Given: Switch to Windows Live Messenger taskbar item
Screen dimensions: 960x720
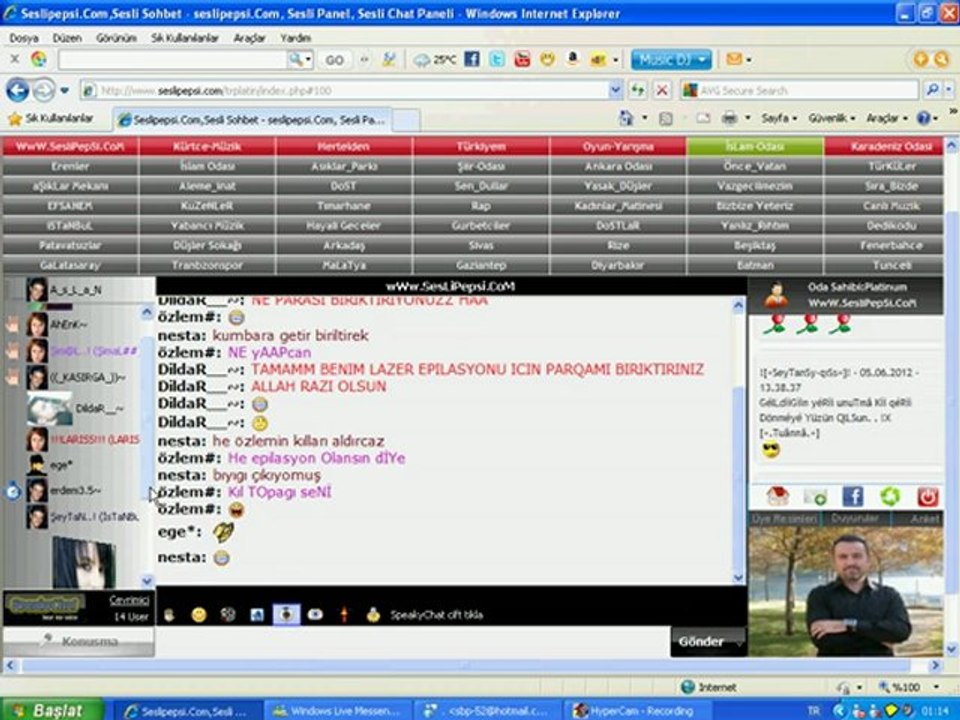Looking at the screenshot, I should pyautogui.click(x=337, y=711).
